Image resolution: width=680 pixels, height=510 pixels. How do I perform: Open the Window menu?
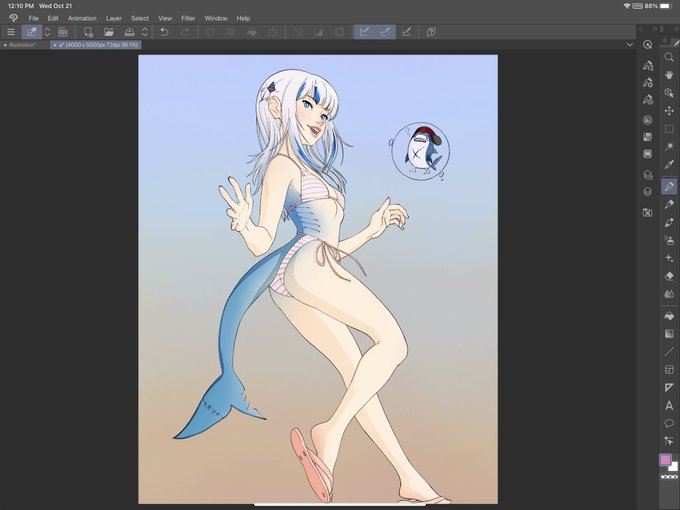tap(216, 18)
